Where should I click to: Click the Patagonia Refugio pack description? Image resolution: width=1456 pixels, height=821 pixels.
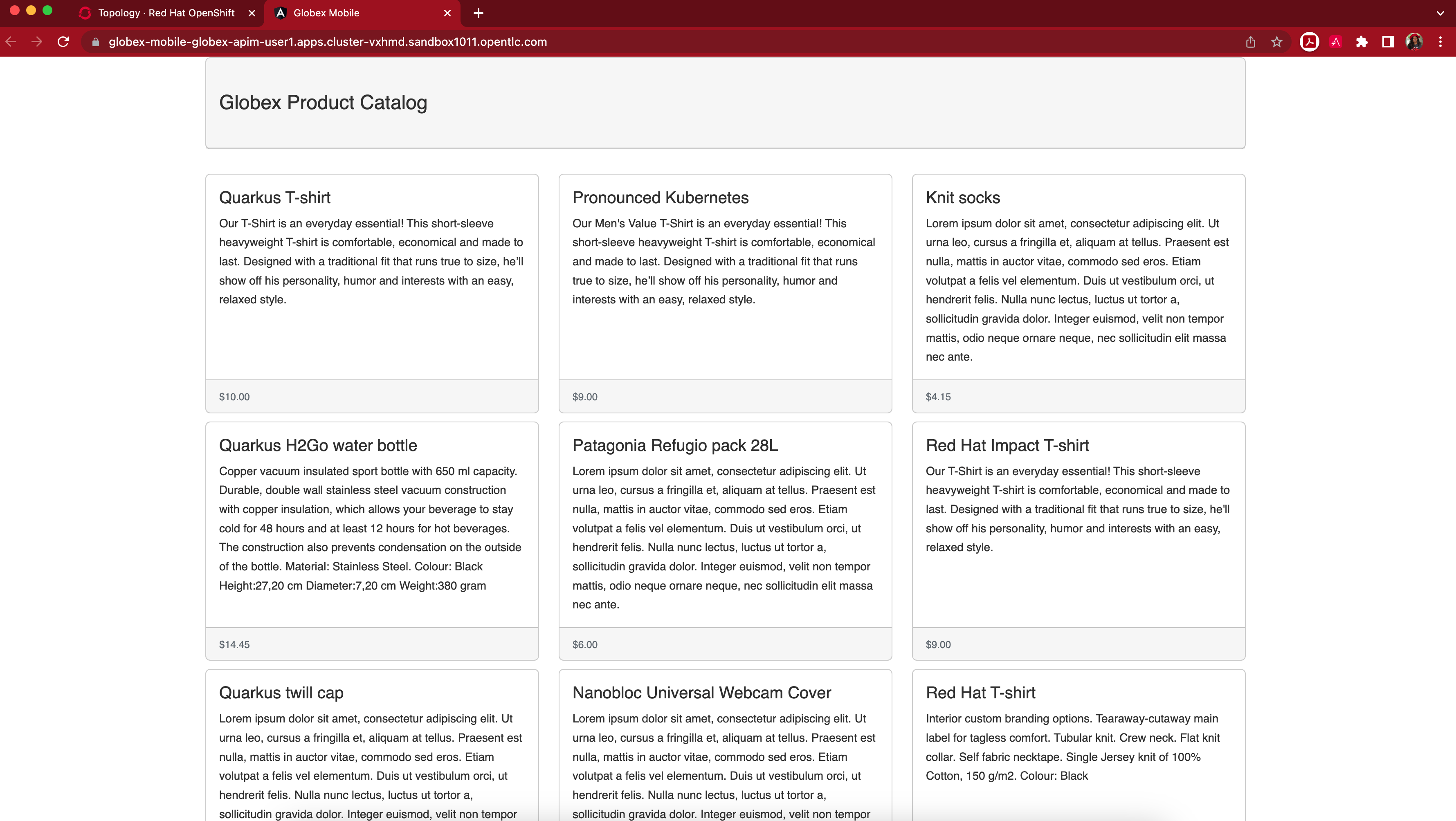[x=724, y=538]
